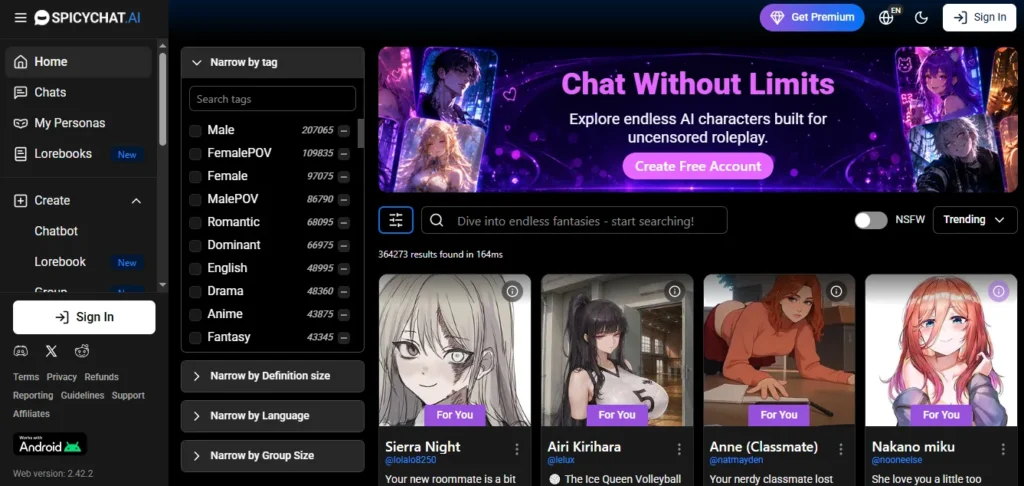Viewport: 1024px width, 486px height.
Task: Show info for Nakano miku card
Action: pyautogui.click(x=999, y=291)
